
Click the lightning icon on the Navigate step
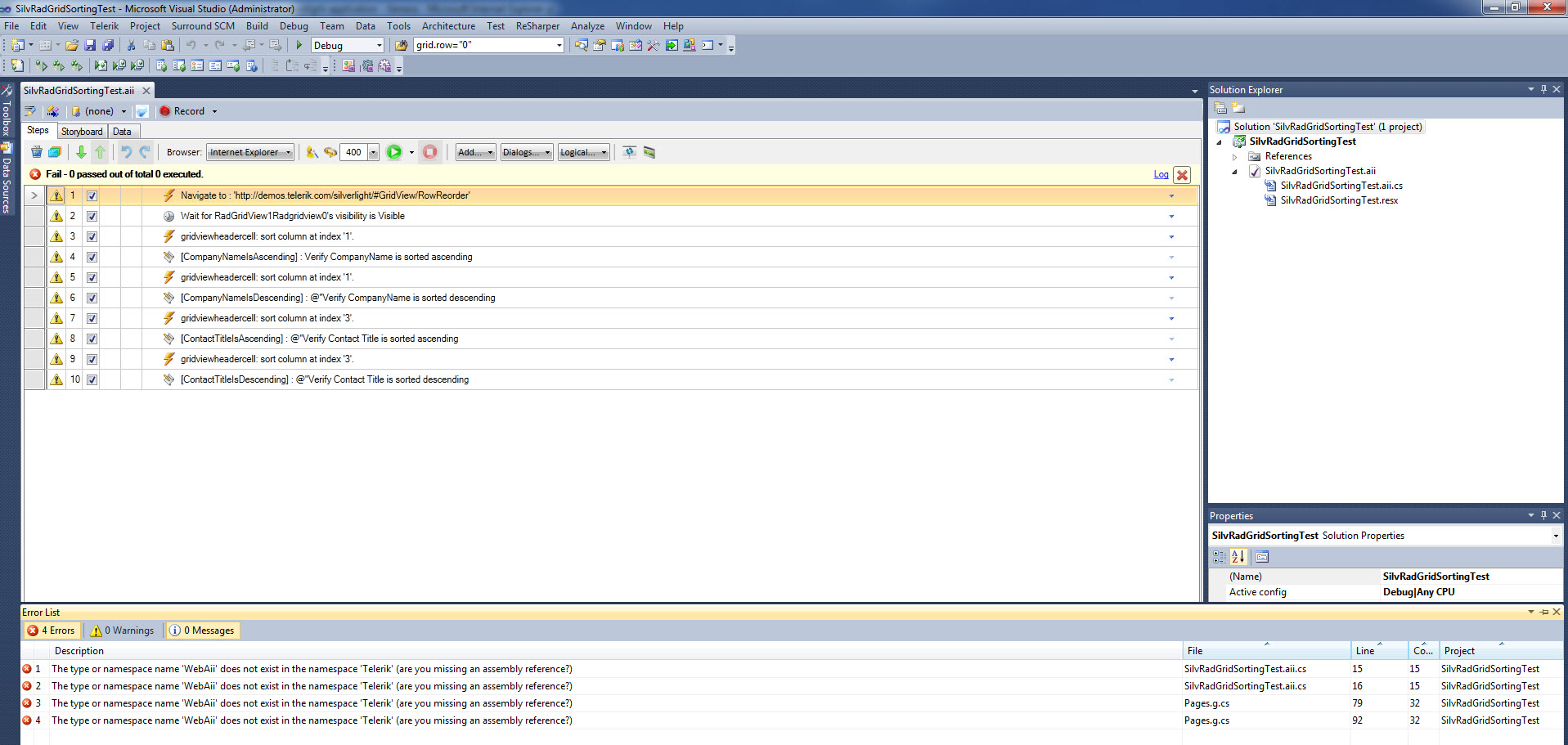pyautogui.click(x=168, y=195)
